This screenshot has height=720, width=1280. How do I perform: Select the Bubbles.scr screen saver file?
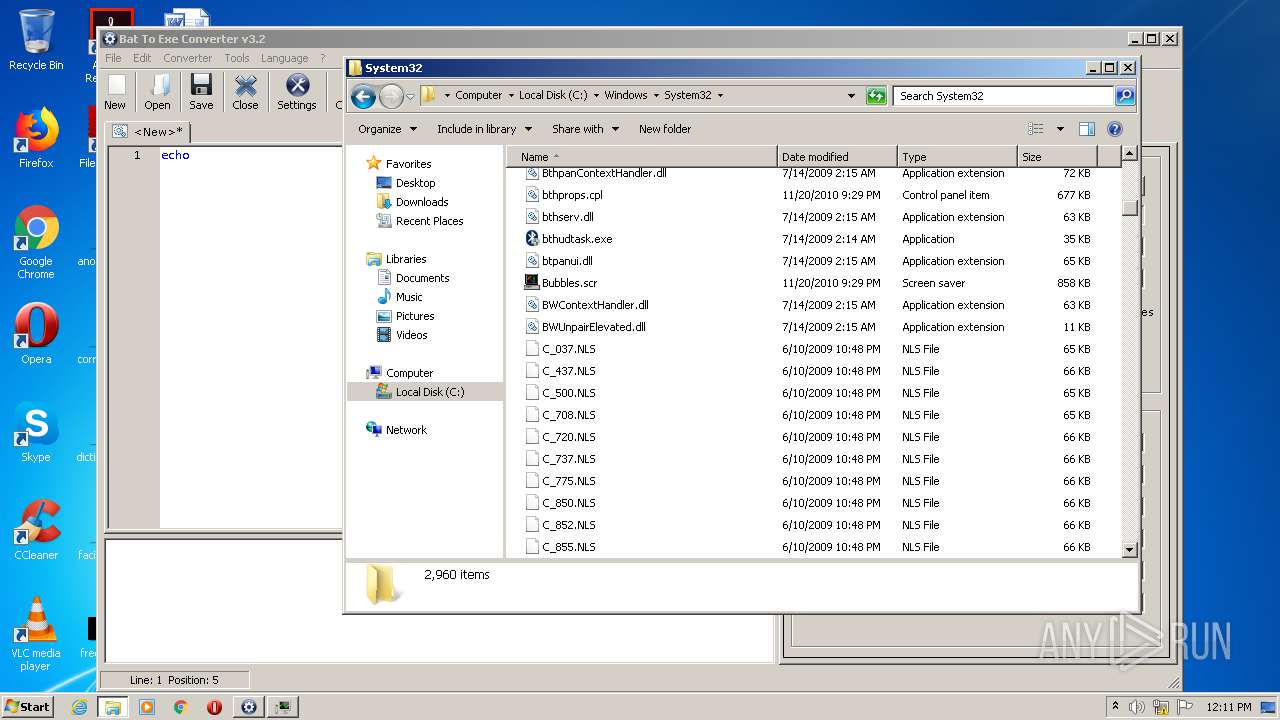532,283
